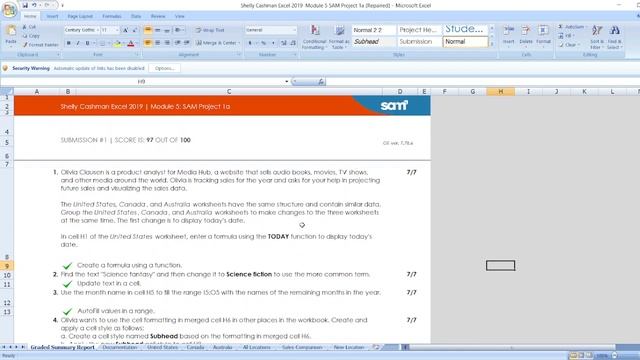Increase the font size
640x360 pixels.
[x=126, y=30]
